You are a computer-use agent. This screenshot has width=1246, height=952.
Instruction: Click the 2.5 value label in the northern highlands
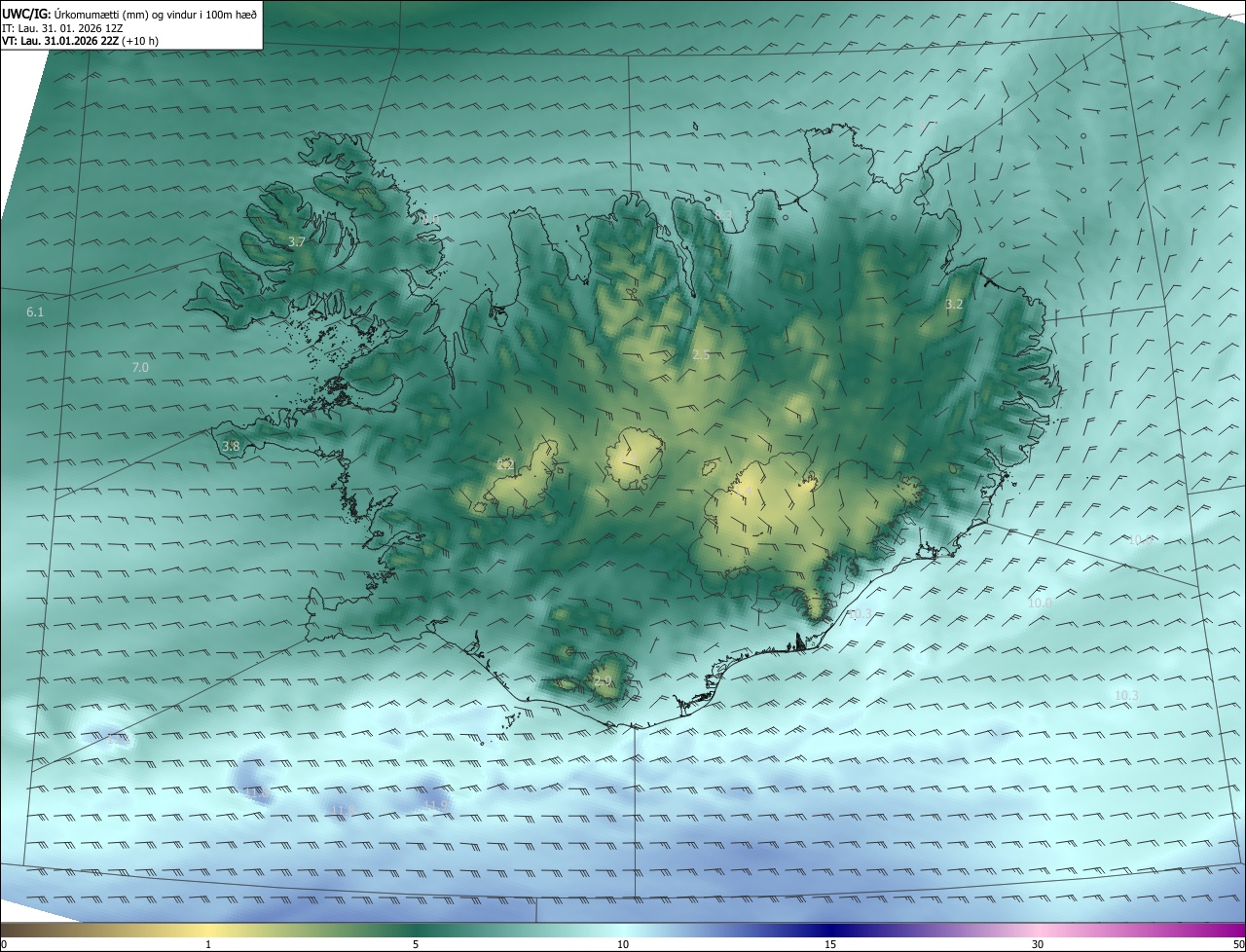coord(701,355)
